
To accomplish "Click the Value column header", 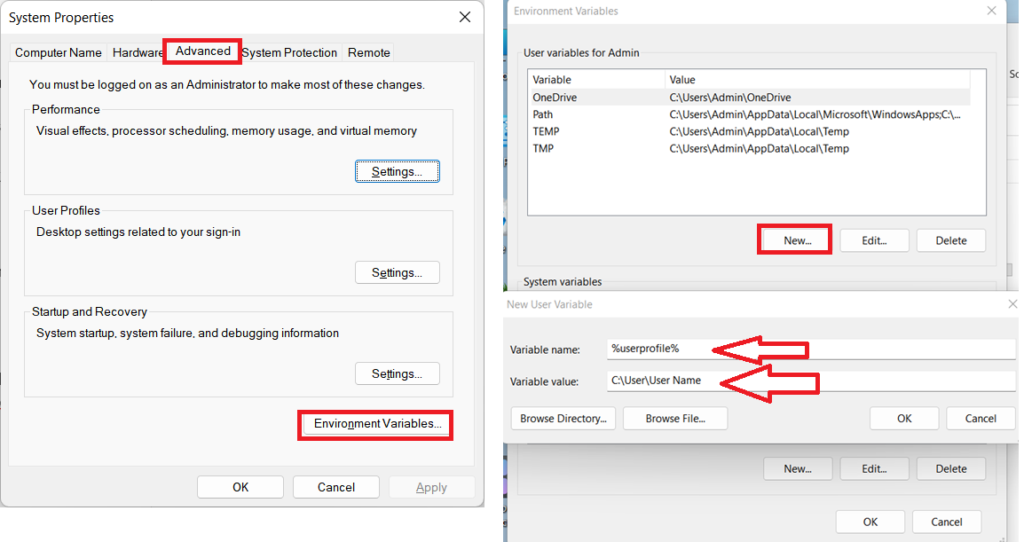I will coord(817,80).
